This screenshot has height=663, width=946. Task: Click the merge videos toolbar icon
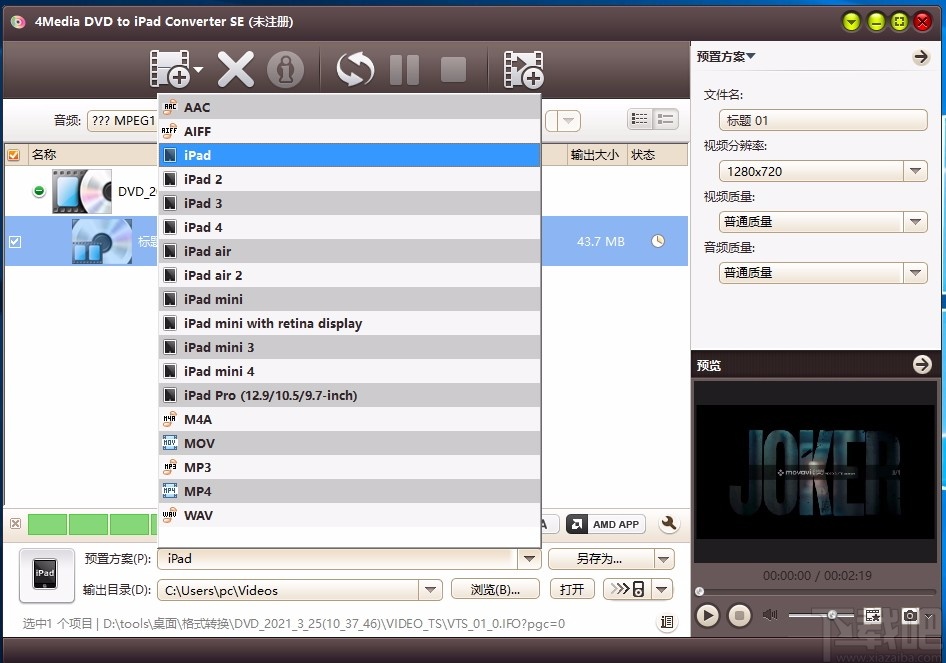click(x=523, y=70)
